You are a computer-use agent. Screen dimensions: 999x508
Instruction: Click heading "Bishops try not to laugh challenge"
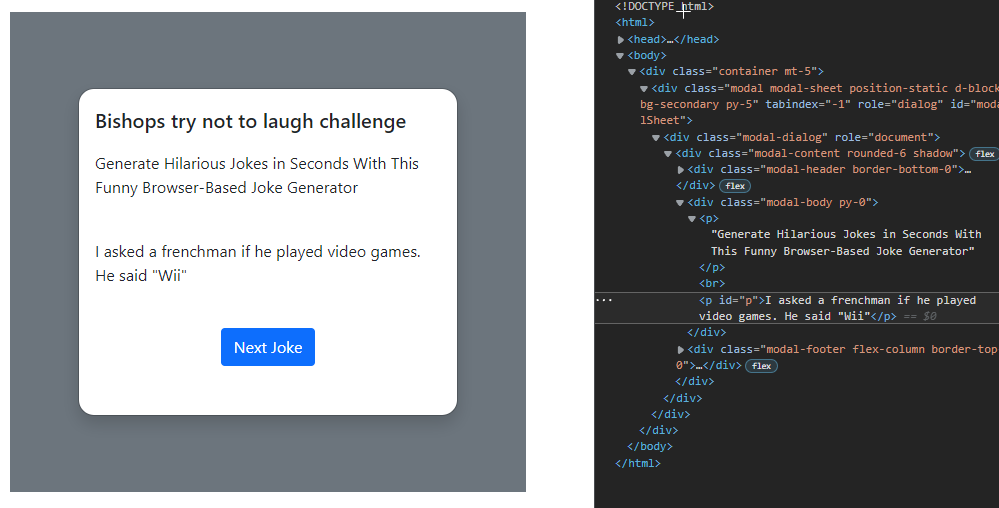coord(250,121)
